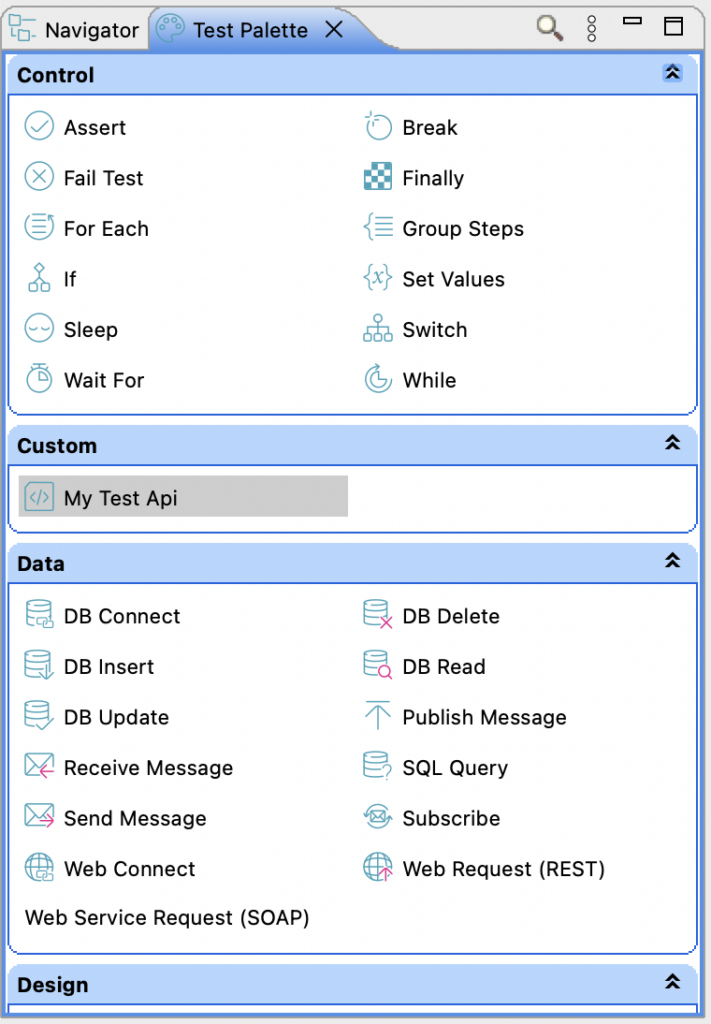The height and width of the screenshot is (1024, 711).
Task: Minimize the palette view
Action: tap(632, 22)
